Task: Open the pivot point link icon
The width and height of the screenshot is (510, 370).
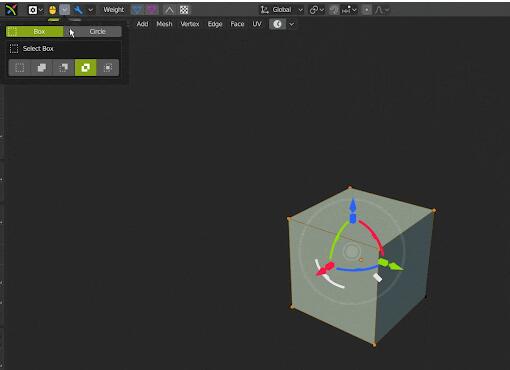Action: click(x=313, y=10)
